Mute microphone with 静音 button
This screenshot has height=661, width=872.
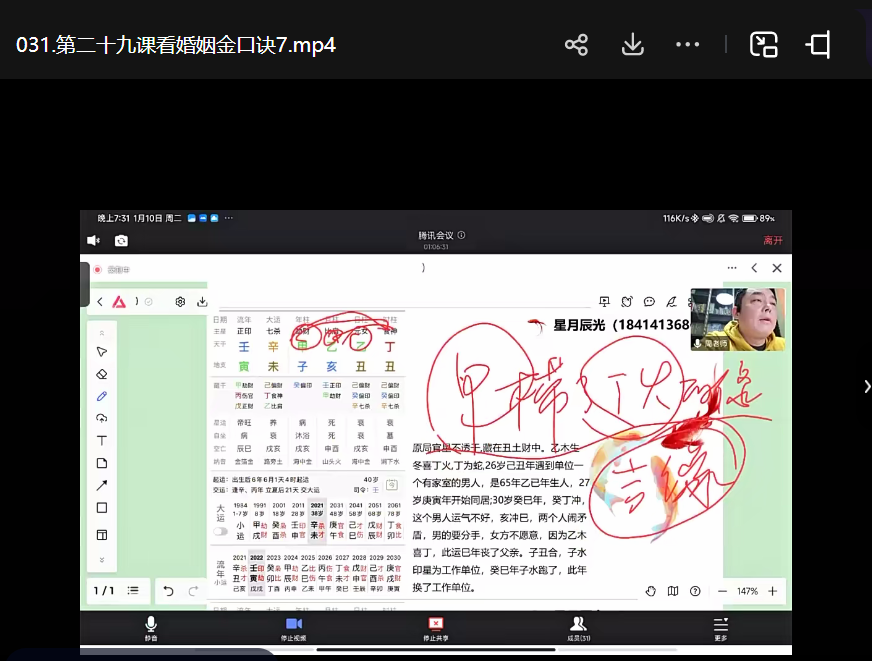(x=151, y=627)
